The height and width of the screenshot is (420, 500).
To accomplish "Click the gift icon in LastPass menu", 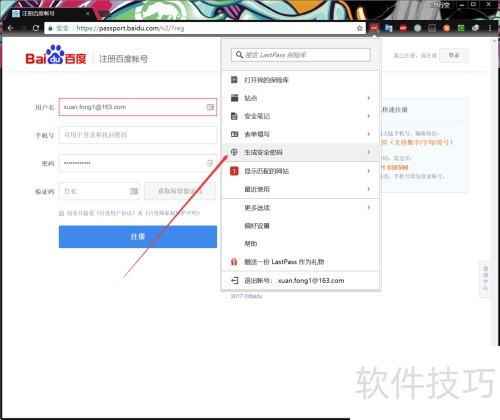I will 234,262.
